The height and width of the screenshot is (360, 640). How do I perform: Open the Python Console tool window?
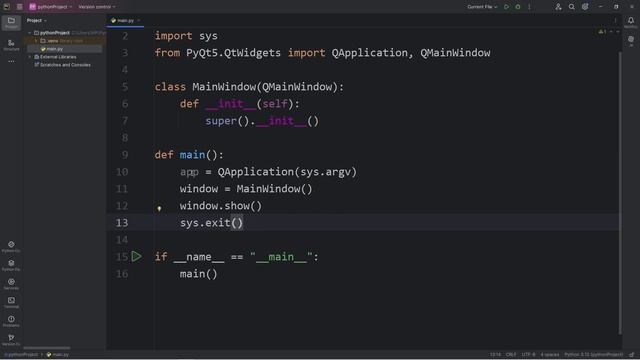(x=11, y=247)
